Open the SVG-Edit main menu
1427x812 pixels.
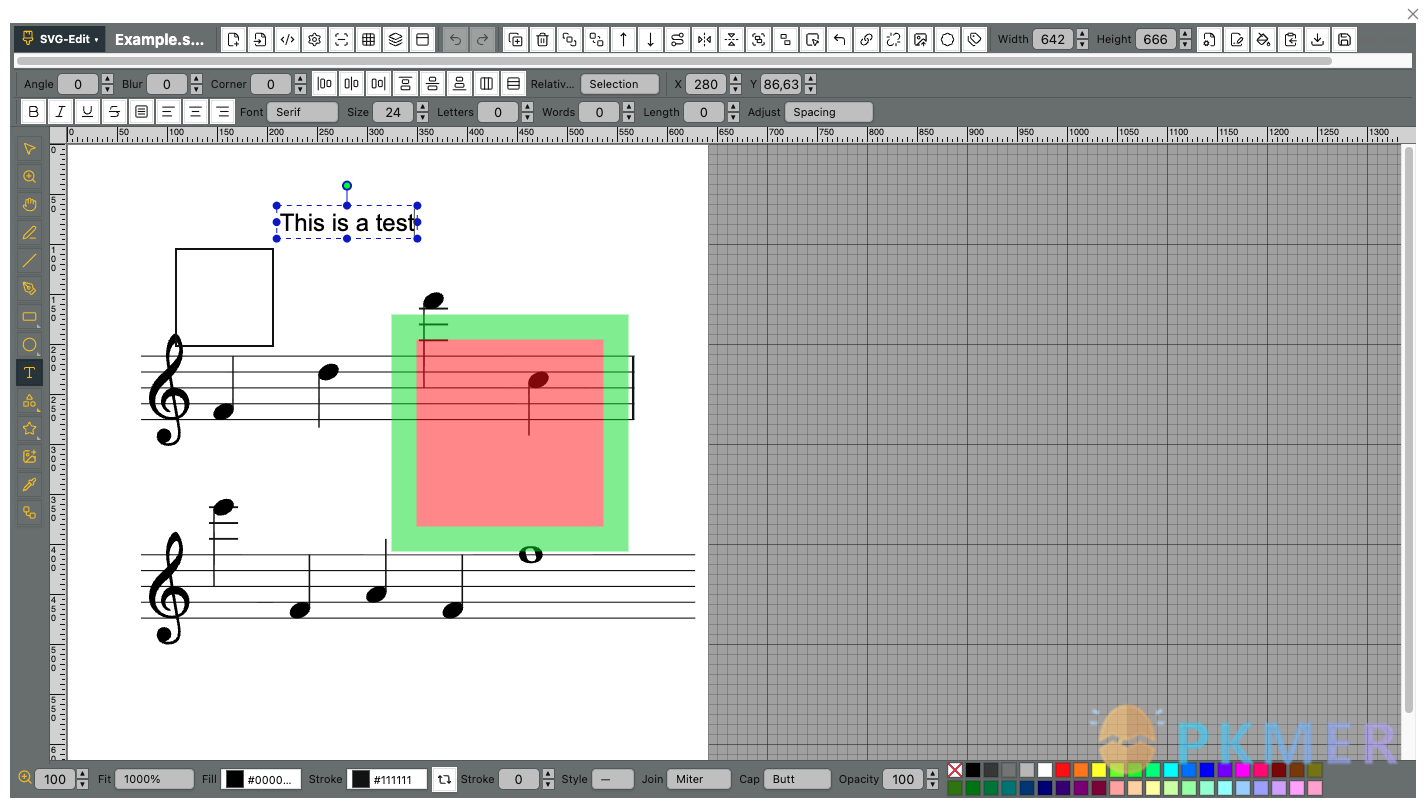pyautogui.click(x=60, y=40)
